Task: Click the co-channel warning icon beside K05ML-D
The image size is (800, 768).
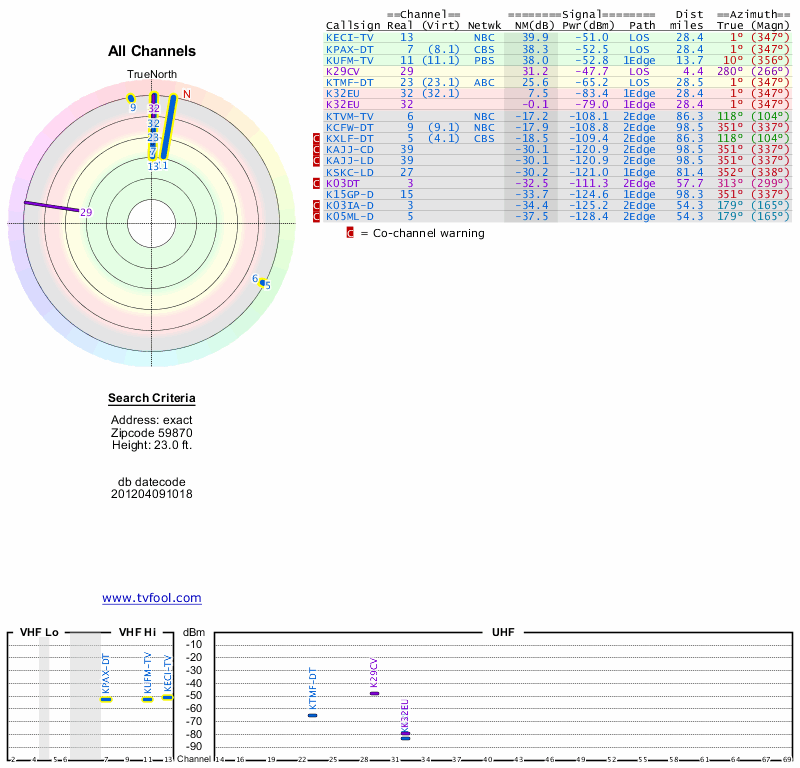Action: [x=318, y=216]
